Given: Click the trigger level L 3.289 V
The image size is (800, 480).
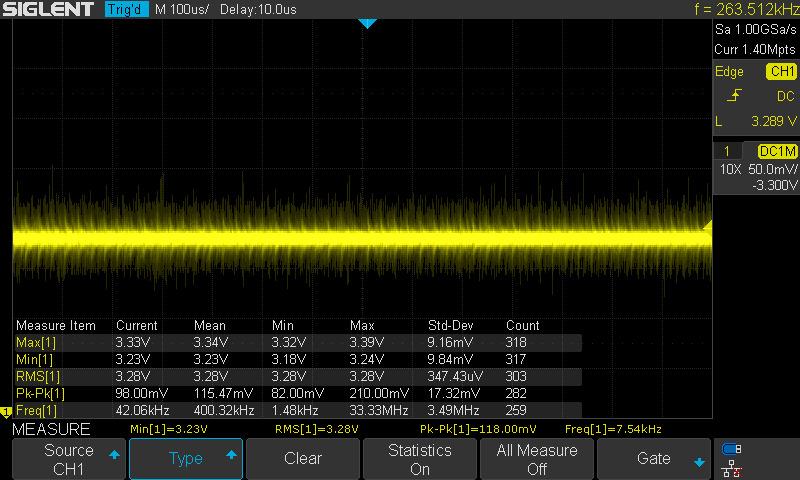Looking at the screenshot, I should click(757, 121).
